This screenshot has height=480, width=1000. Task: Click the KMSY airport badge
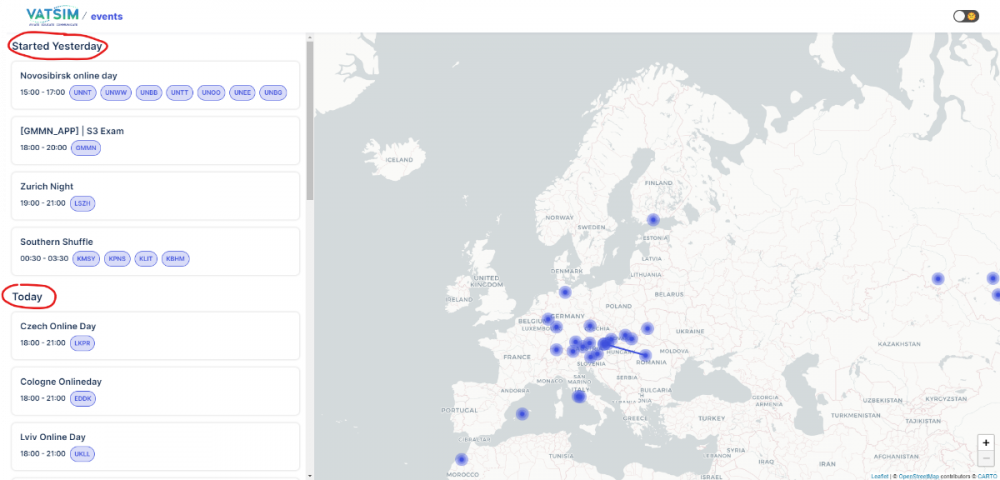86,259
